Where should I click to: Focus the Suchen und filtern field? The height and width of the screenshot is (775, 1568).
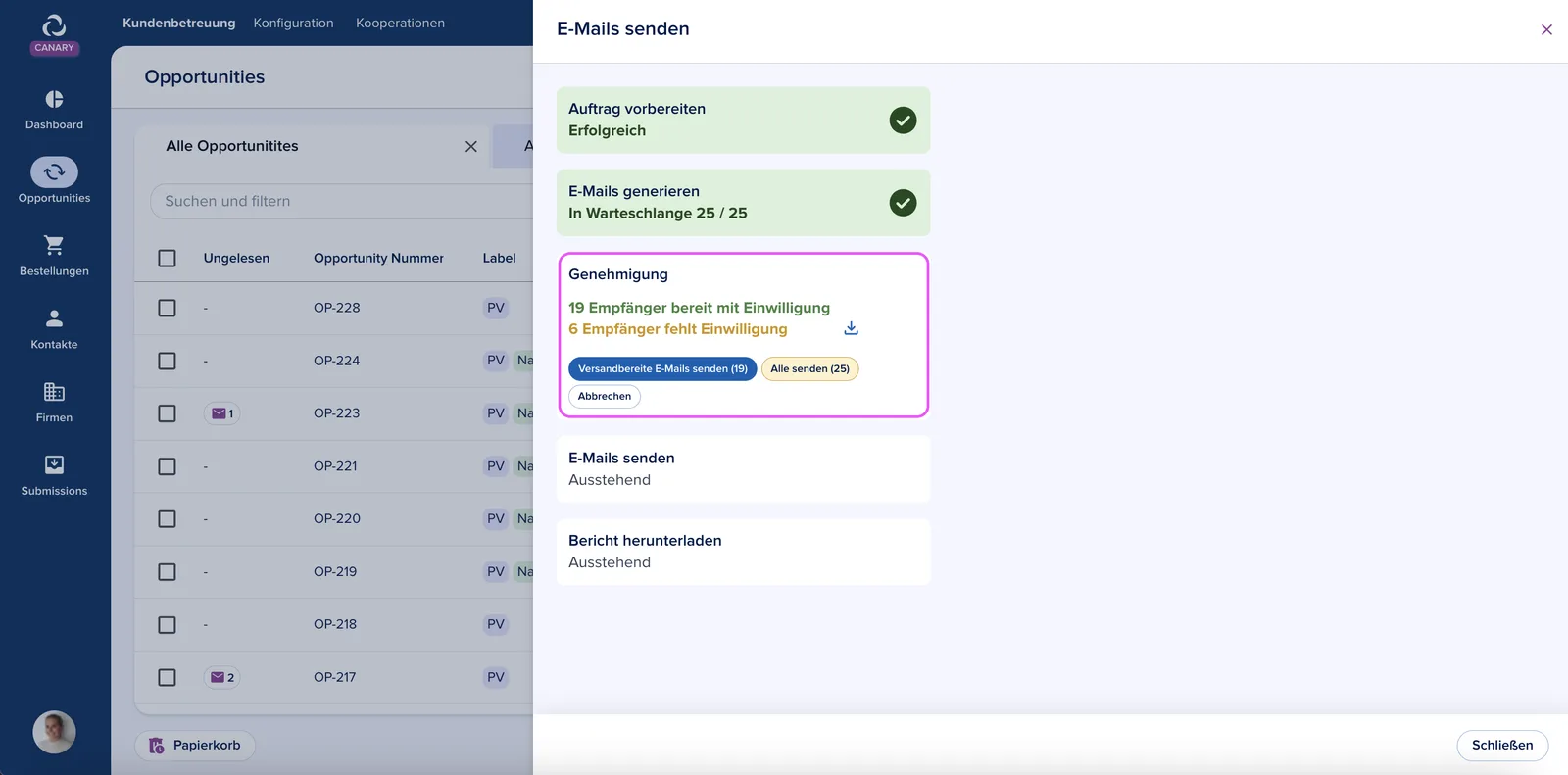tap(341, 201)
